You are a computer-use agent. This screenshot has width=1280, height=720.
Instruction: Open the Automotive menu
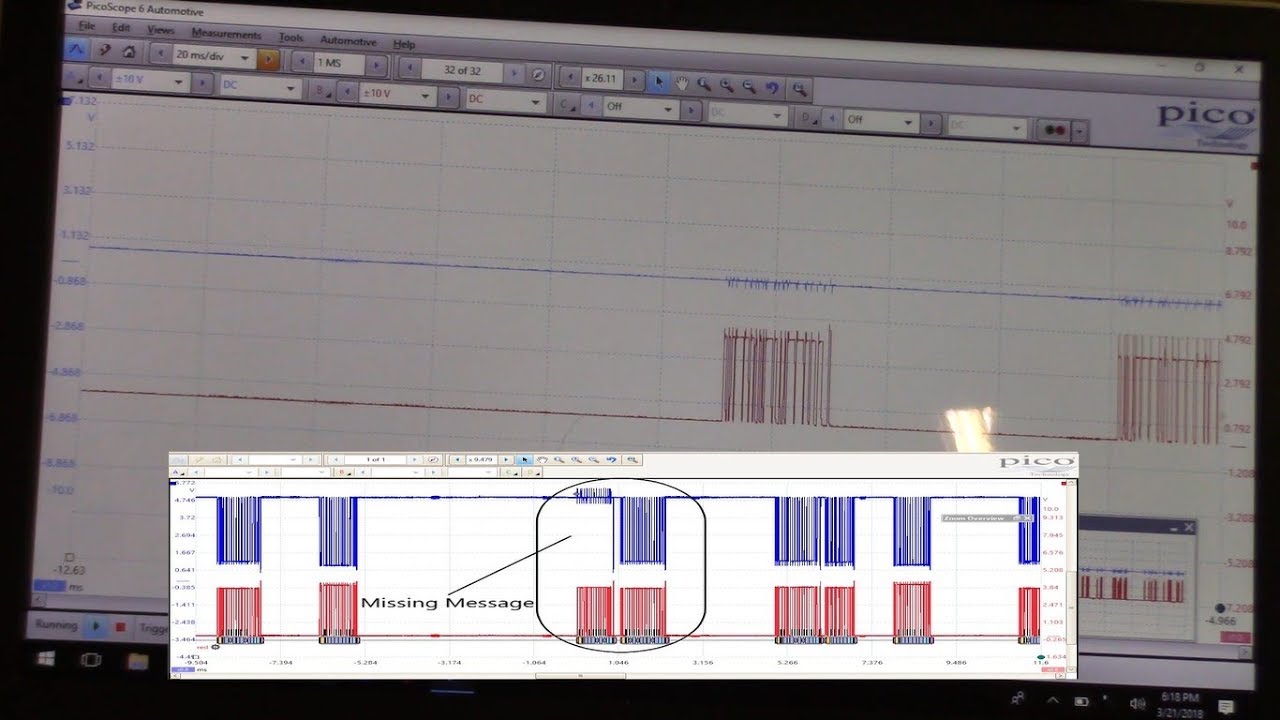pyautogui.click(x=348, y=41)
